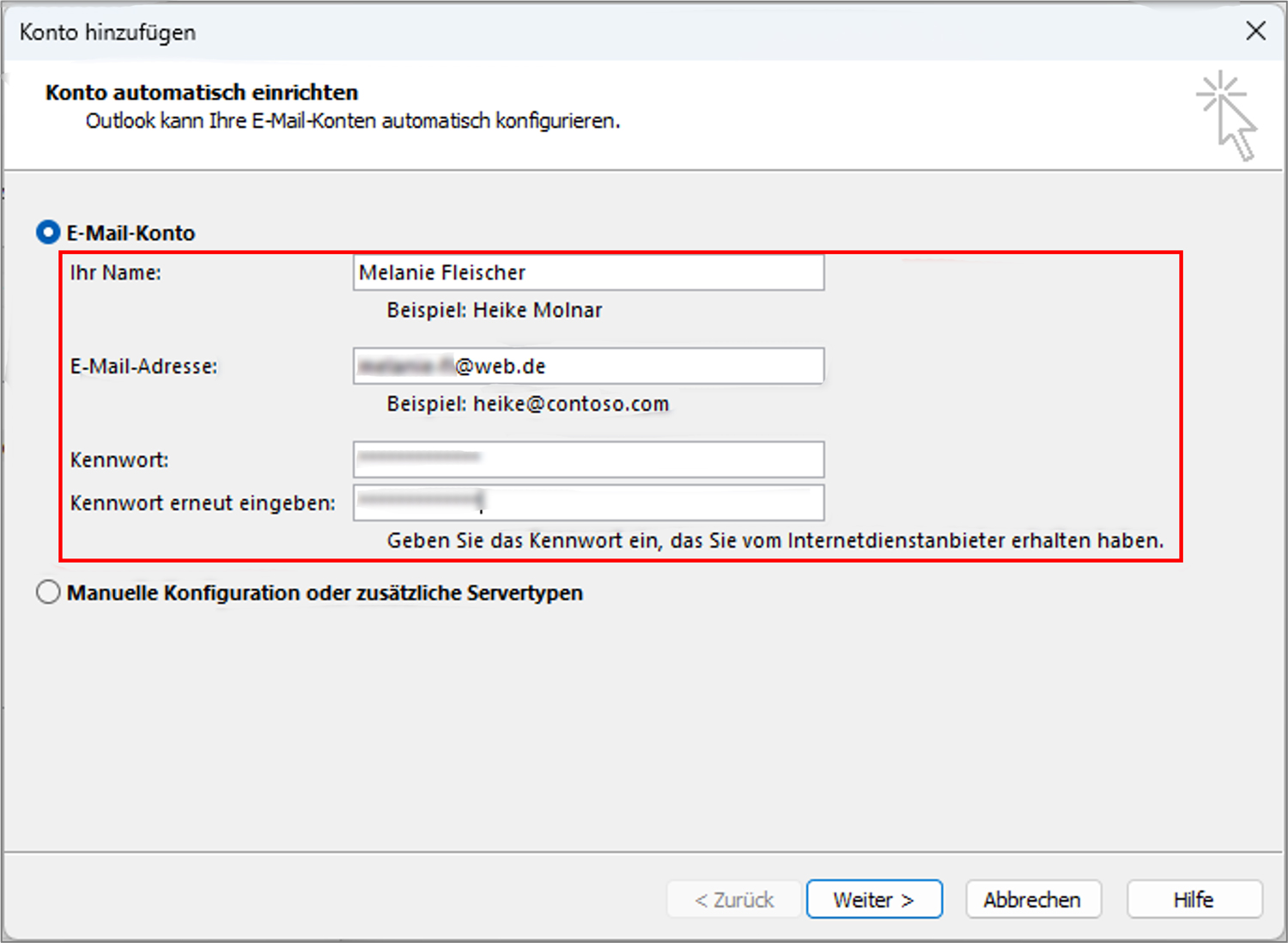
Task: Select the E-Mail-Konto radio button
Action: point(48,233)
